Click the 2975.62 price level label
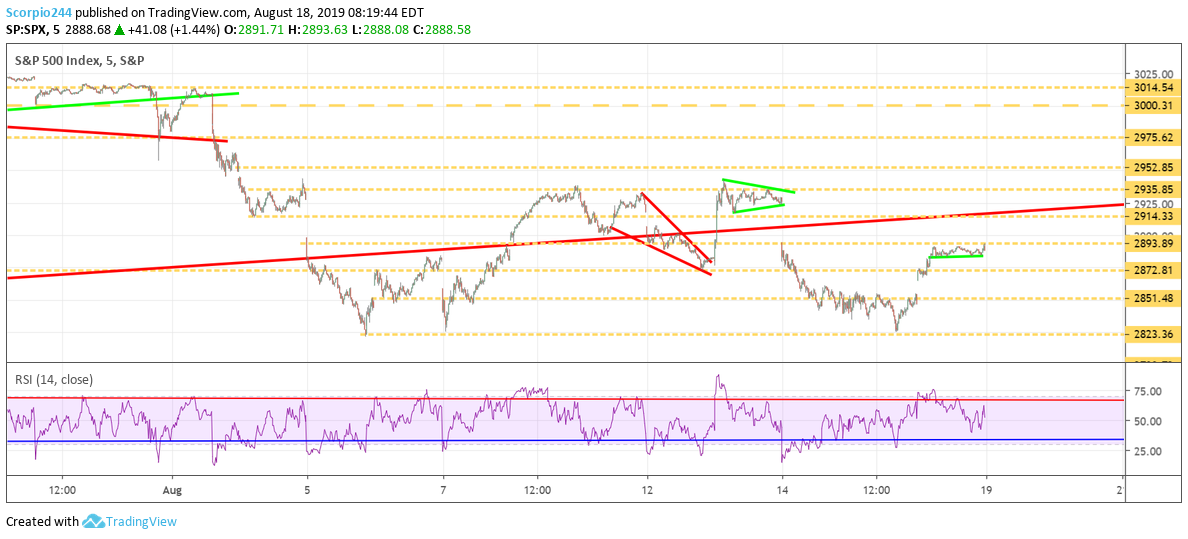Viewport: 1188px width, 539px height. pyautogui.click(x=1155, y=137)
